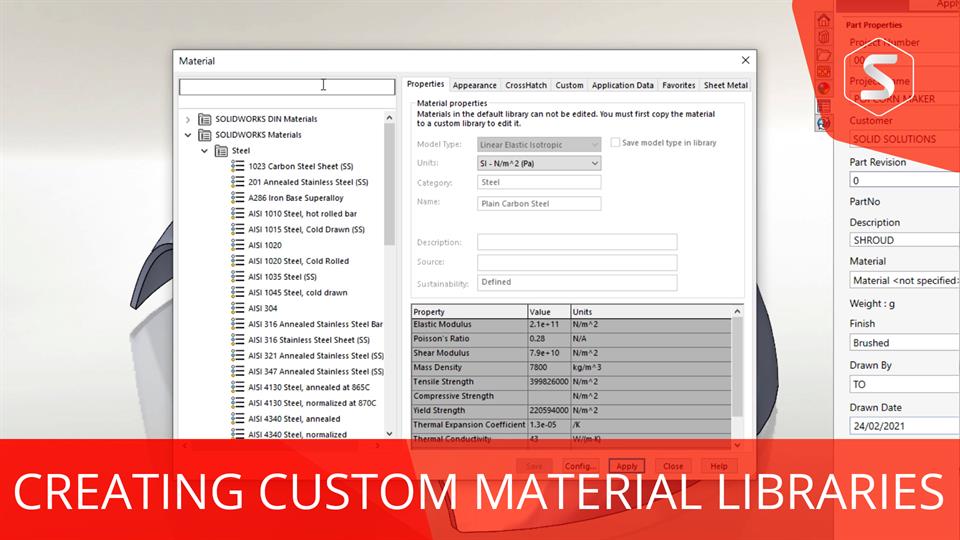Open the Sheet Metal tab

tap(725, 86)
